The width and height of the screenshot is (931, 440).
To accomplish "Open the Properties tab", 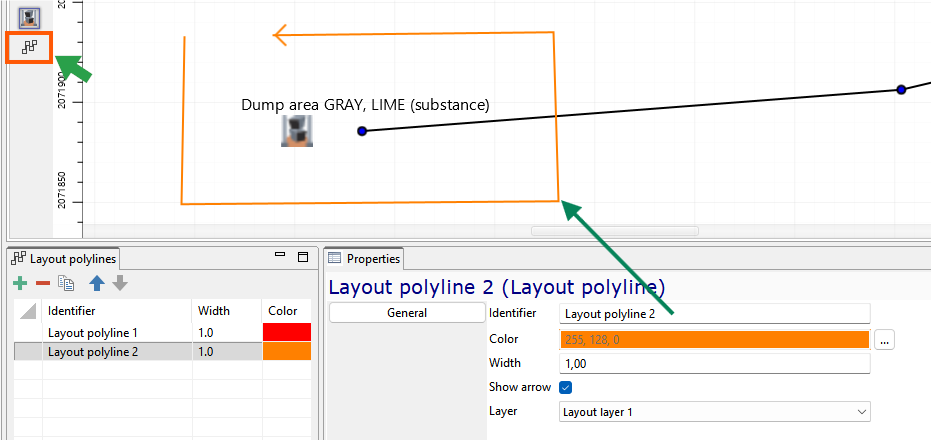I will pos(365,258).
